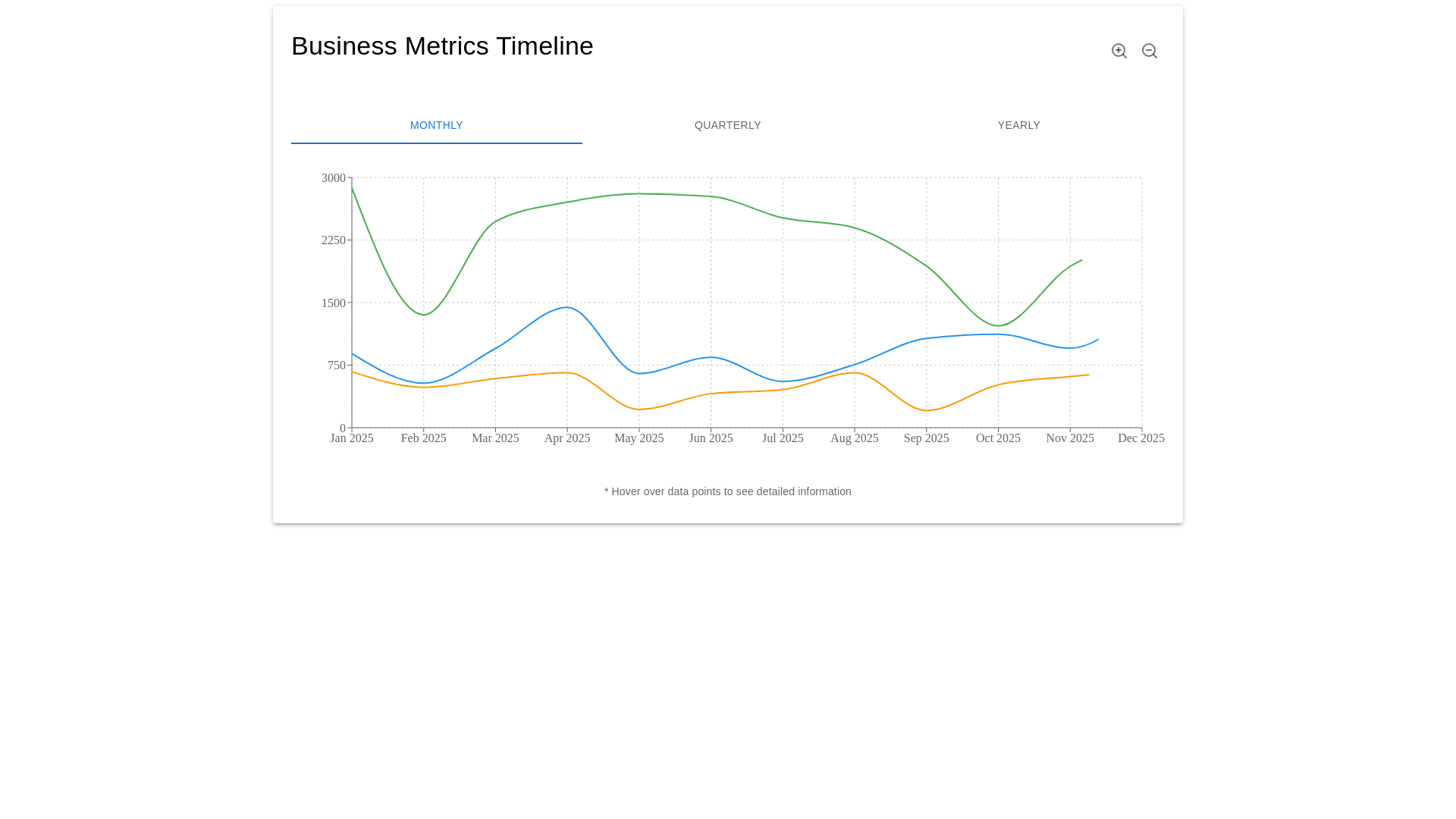Screen dimensions: 1456x819
Task: Click the zoom in magnifier icon
Action: [1119, 51]
